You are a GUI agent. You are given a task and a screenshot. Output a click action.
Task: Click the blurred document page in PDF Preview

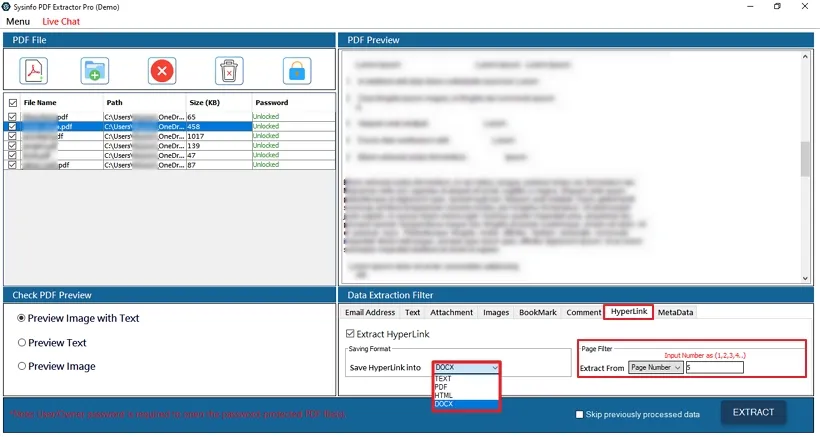tap(570, 167)
